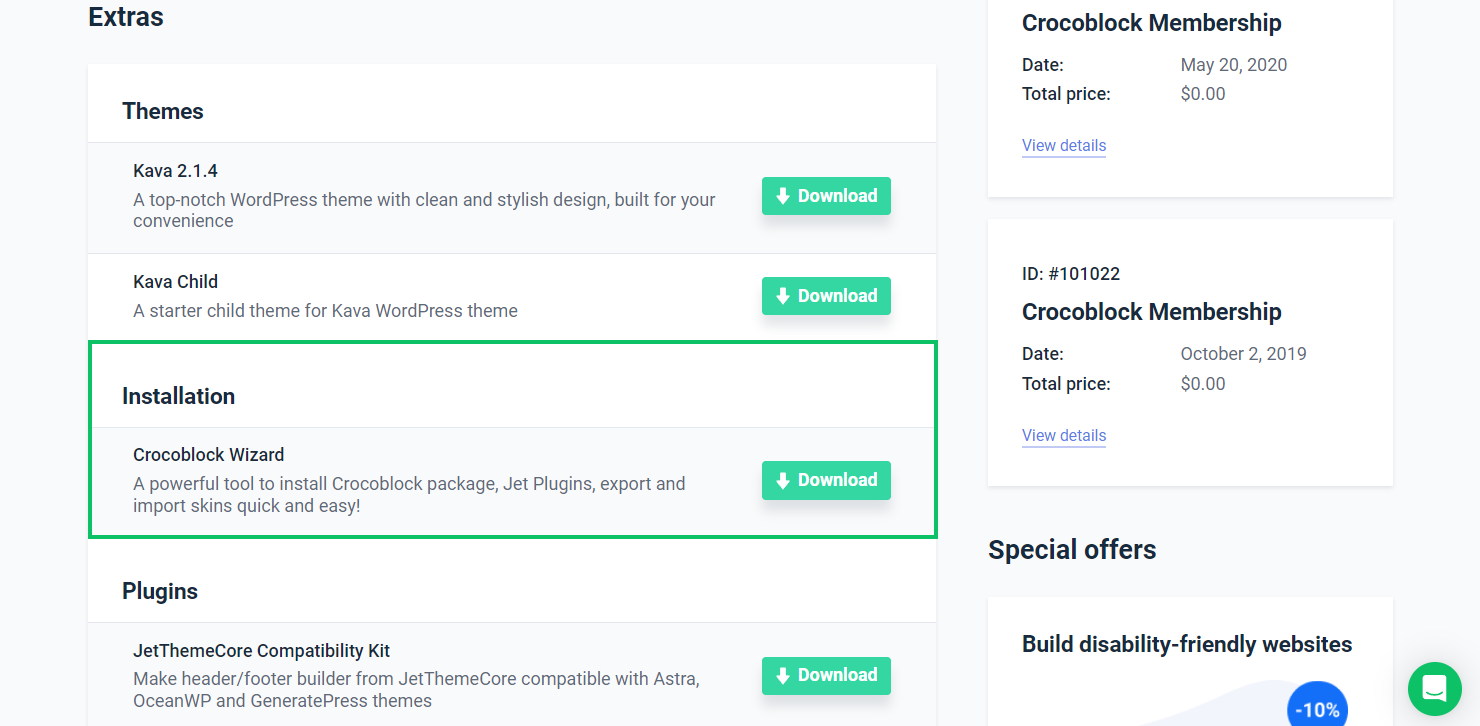Click the Kava Child description text
Viewport: 1480px width, 726px height.
[x=326, y=311]
